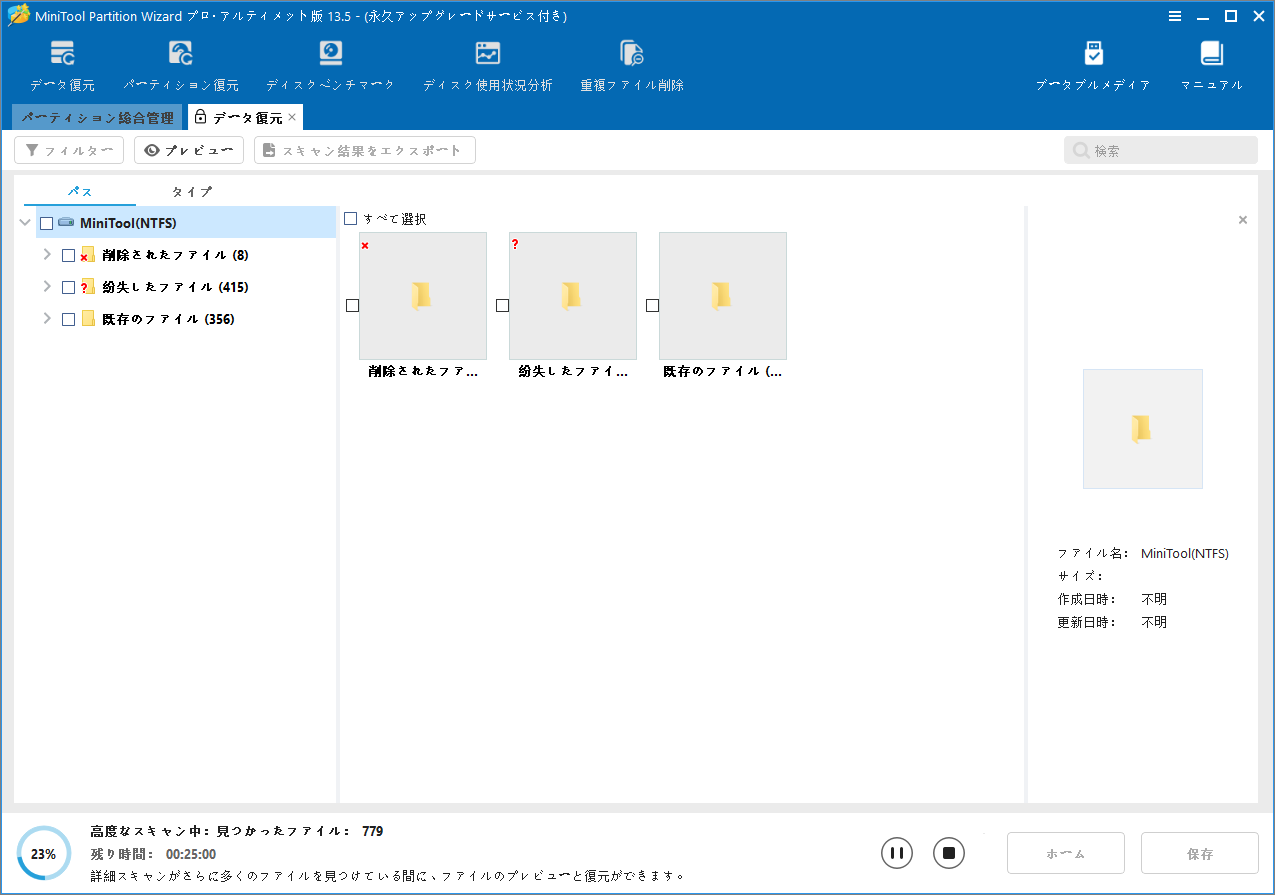The image size is (1275, 895).
Task: Switch to the タイプ view tab
Action: pyautogui.click(x=190, y=191)
